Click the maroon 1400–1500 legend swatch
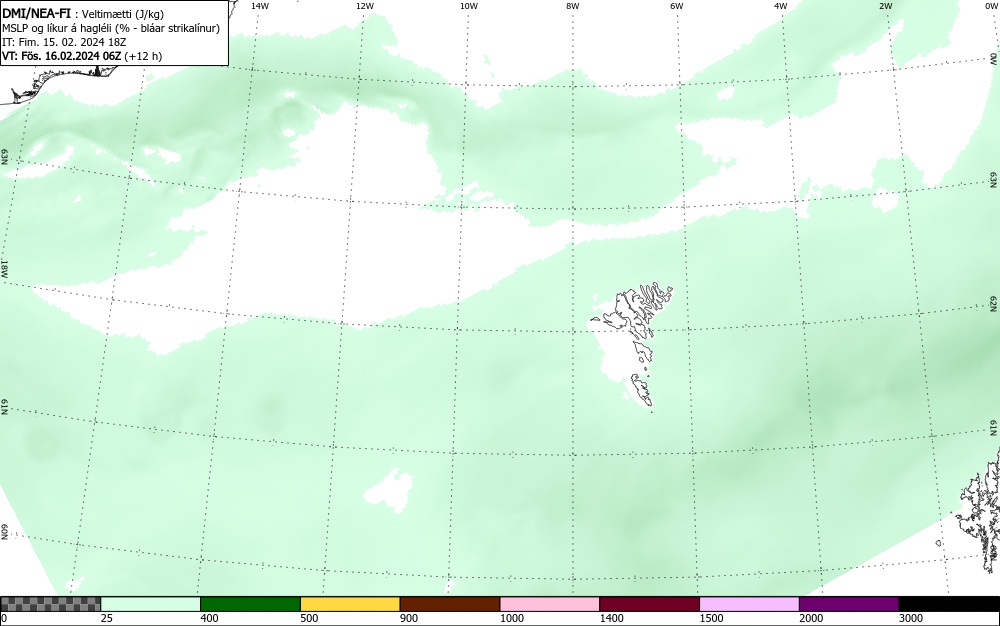The width and height of the screenshot is (1000, 626). pyautogui.click(x=649, y=604)
